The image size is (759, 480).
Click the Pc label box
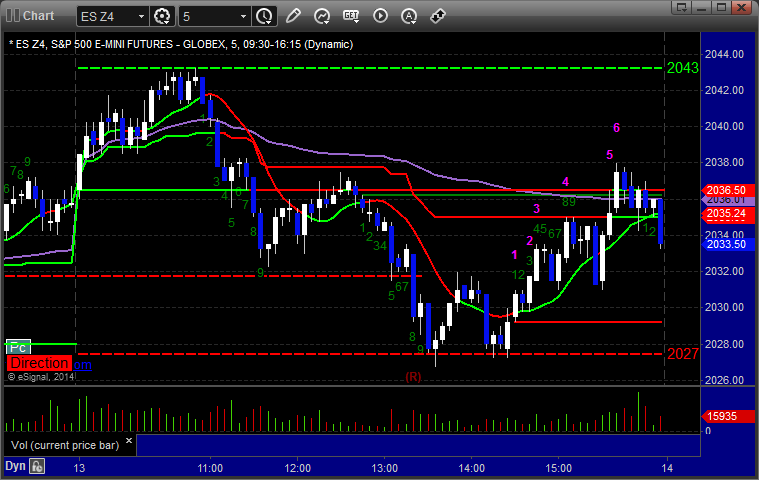pyautogui.click(x=18, y=347)
